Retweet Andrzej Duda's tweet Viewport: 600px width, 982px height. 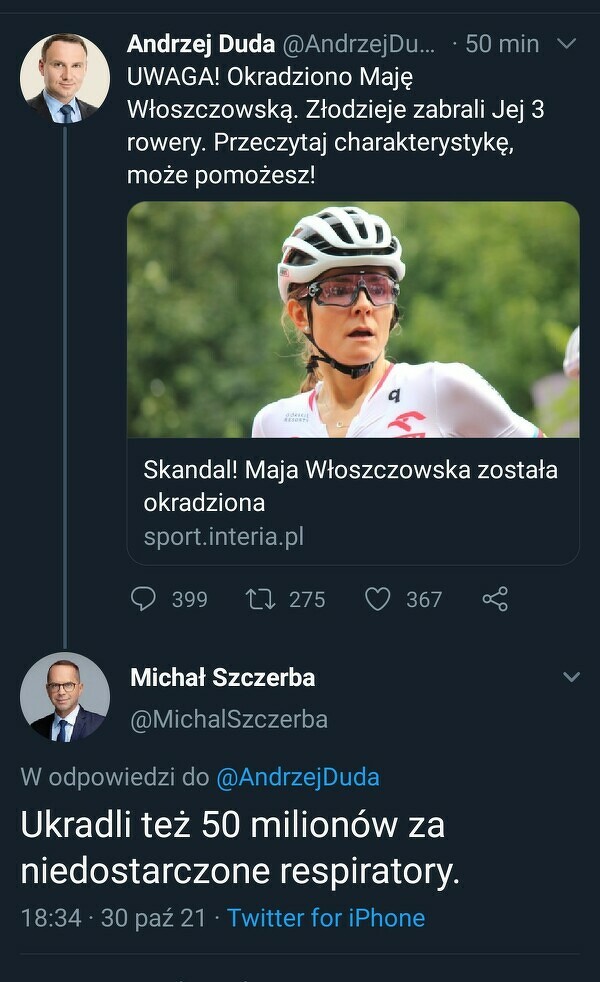(x=260, y=599)
